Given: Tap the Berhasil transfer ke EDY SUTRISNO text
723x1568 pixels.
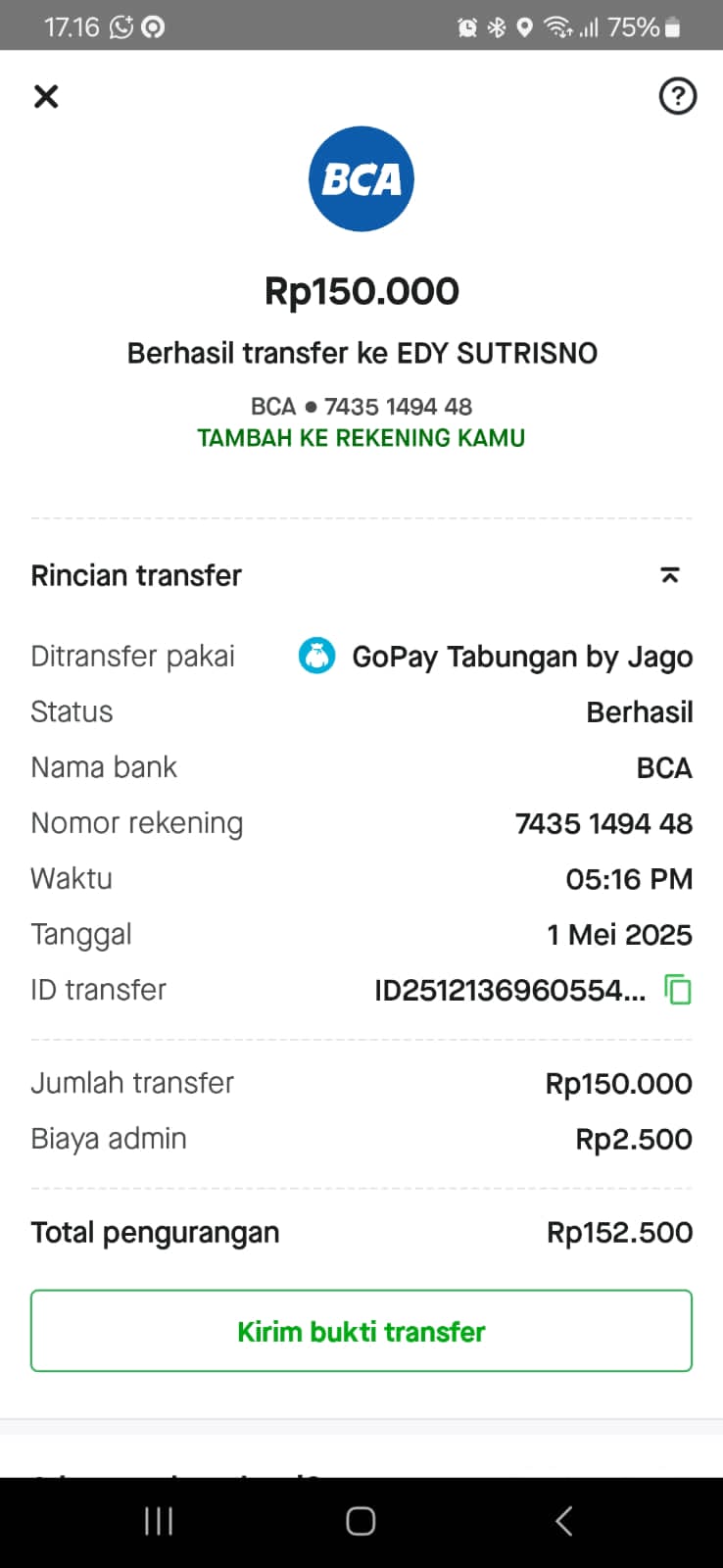Looking at the screenshot, I should (361, 353).
